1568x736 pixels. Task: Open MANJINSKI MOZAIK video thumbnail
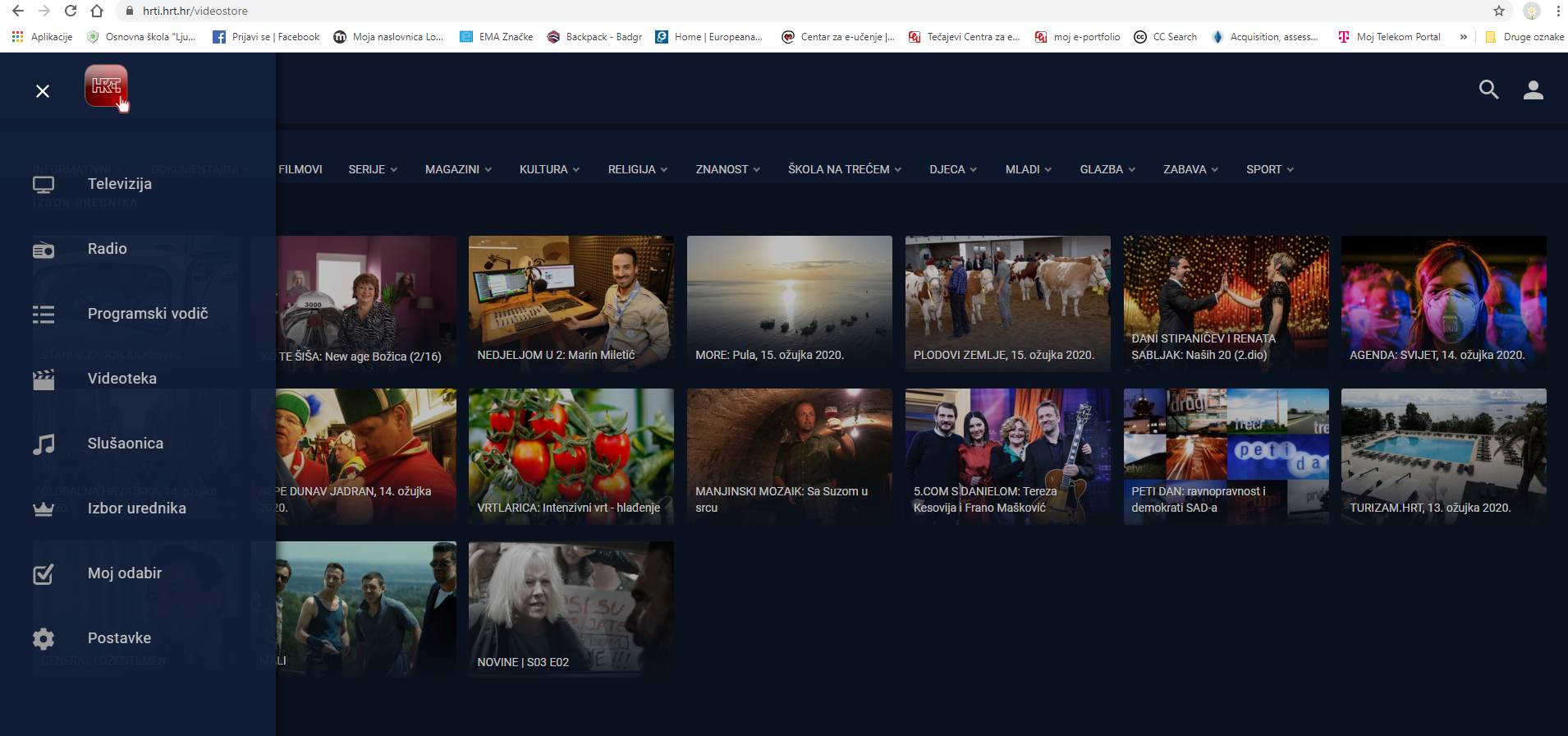790,457
